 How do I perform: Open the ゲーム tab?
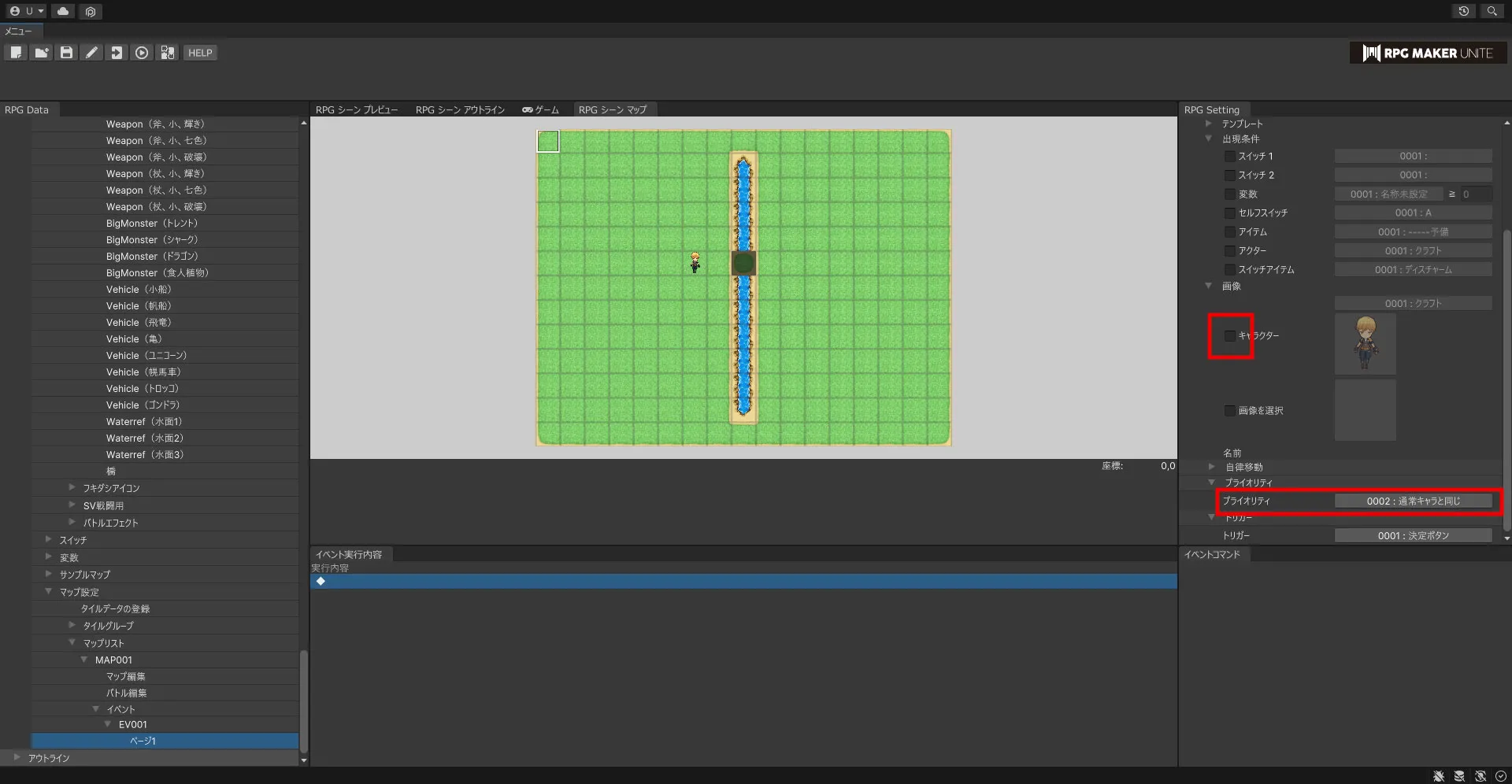click(540, 110)
